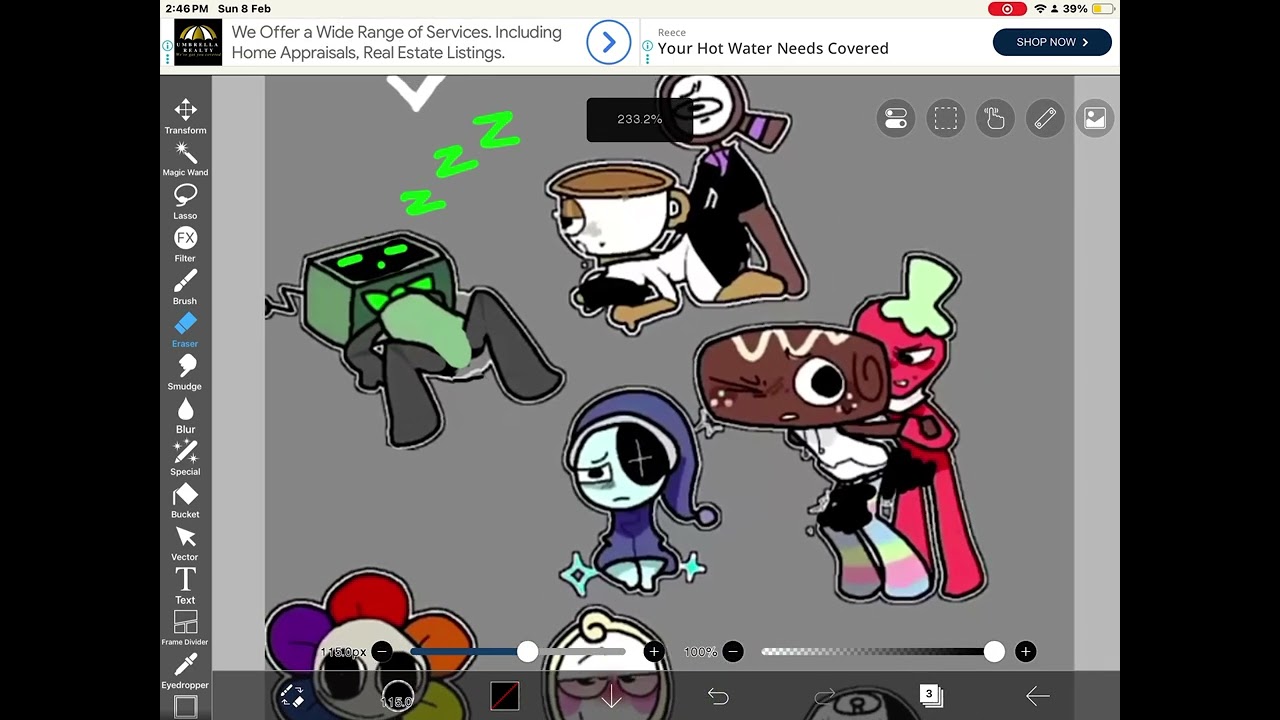
Task: Select the Magic Wand tool
Action: 185,159
